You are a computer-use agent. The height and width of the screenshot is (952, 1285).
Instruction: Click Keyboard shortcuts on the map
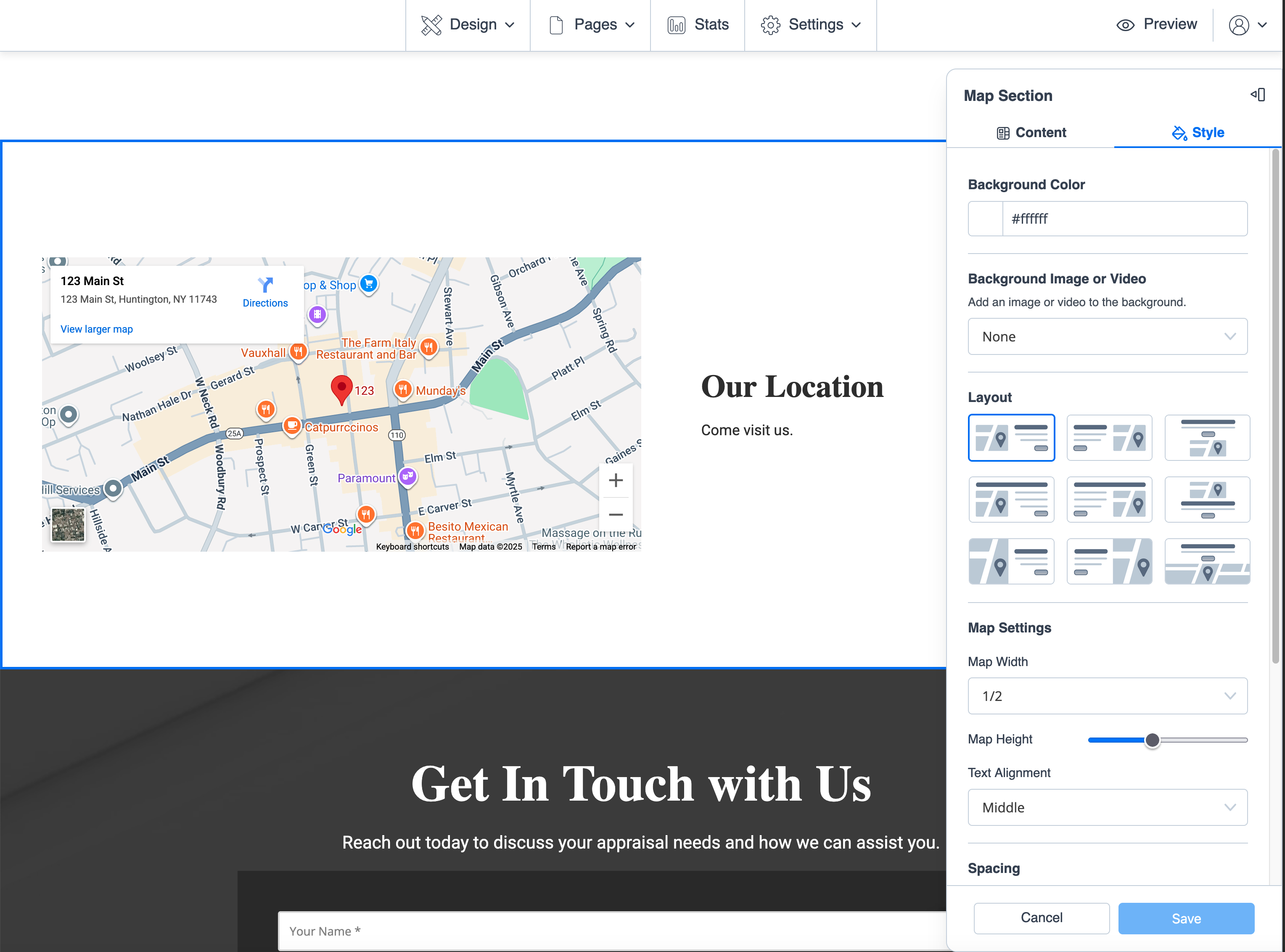pyautogui.click(x=412, y=547)
